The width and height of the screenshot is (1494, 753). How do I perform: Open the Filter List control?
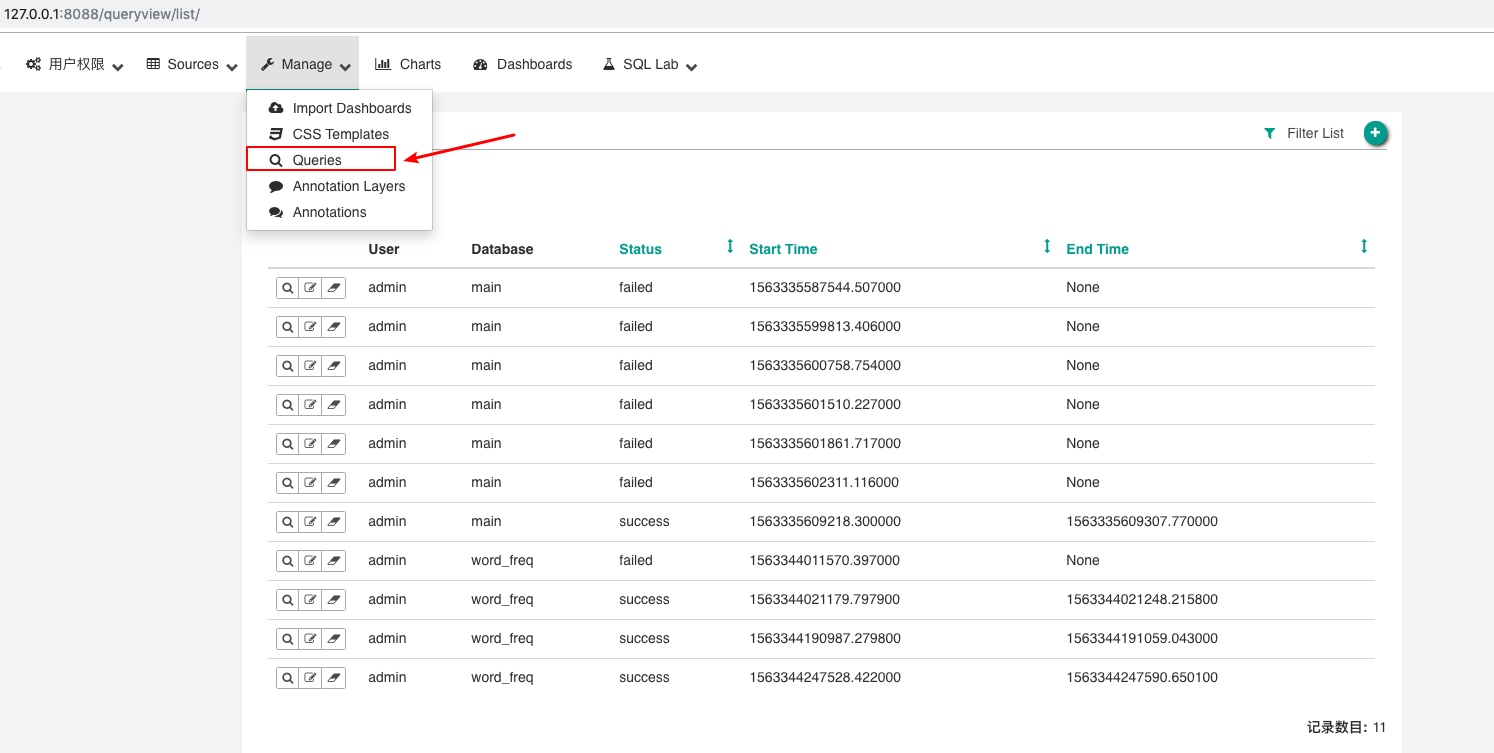1304,133
